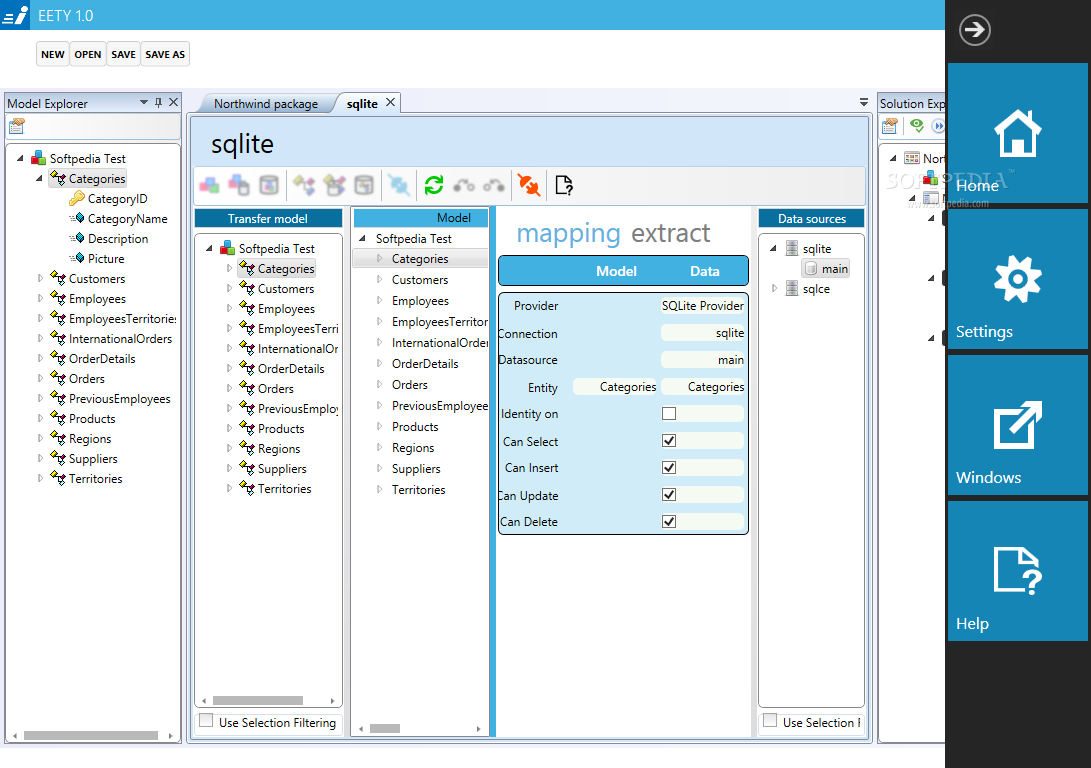Uncheck the Can Update checkbox
This screenshot has height=768, width=1091.
pyautogui.click(x=669, y=495)
